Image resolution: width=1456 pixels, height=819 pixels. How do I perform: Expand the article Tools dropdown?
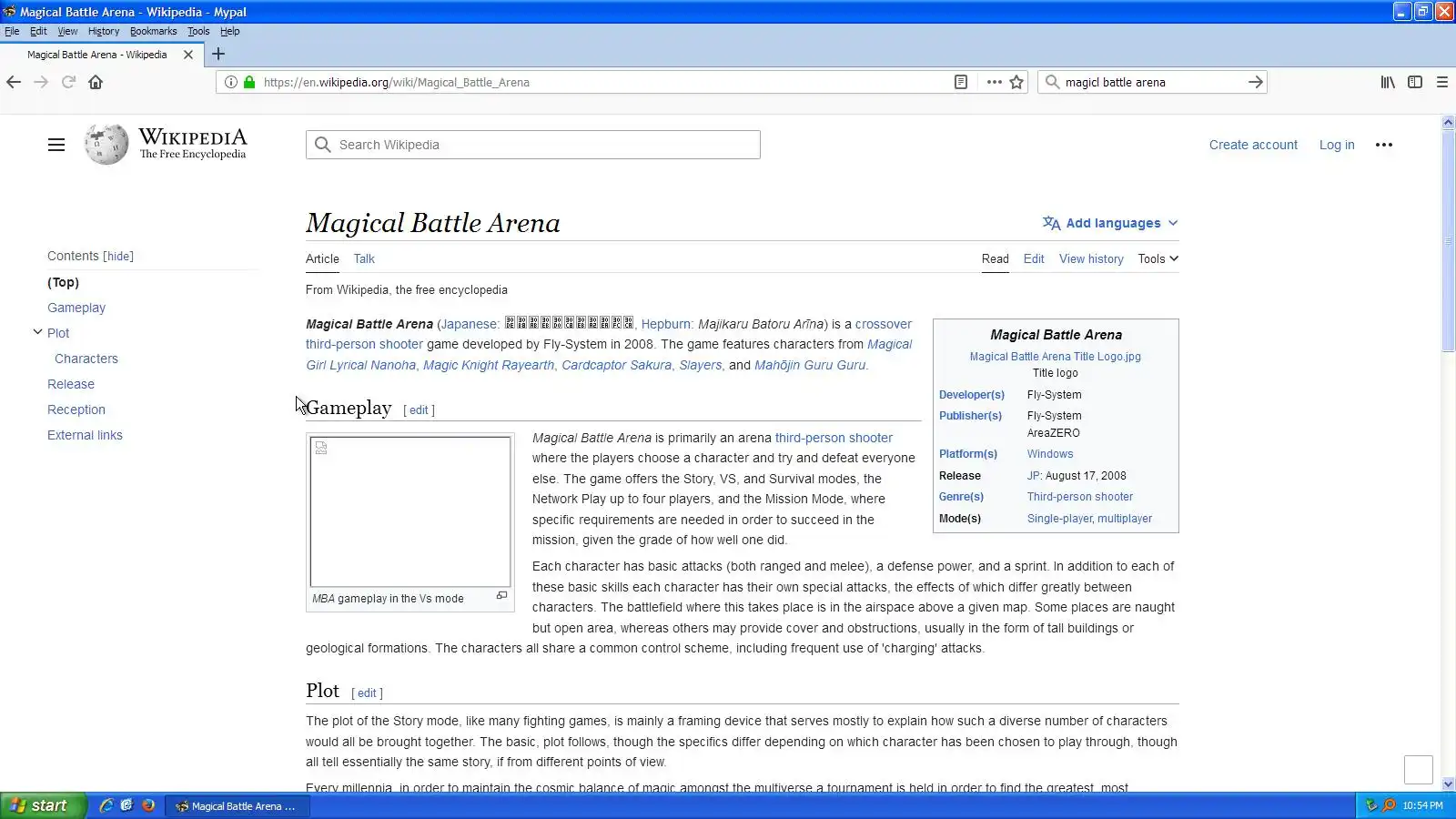[1158, 258]
